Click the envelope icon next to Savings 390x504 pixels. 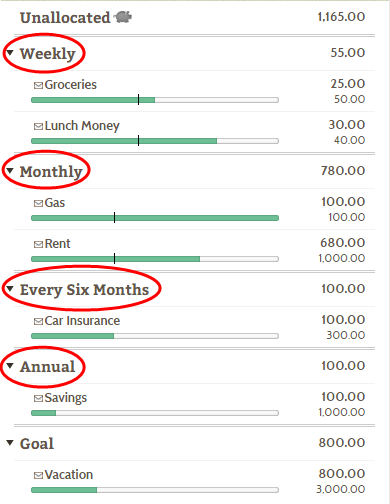pyautogui.click(x=38, y=399)
